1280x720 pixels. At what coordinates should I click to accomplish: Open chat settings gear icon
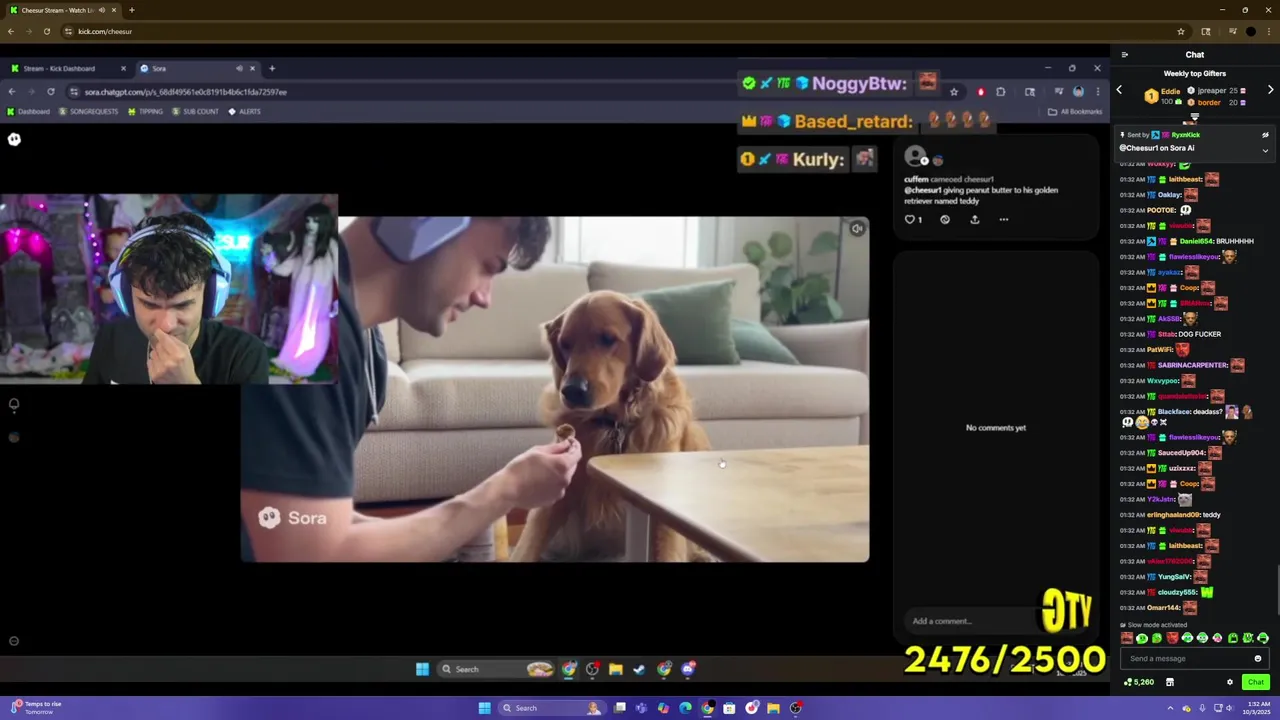click(1230, 682)
